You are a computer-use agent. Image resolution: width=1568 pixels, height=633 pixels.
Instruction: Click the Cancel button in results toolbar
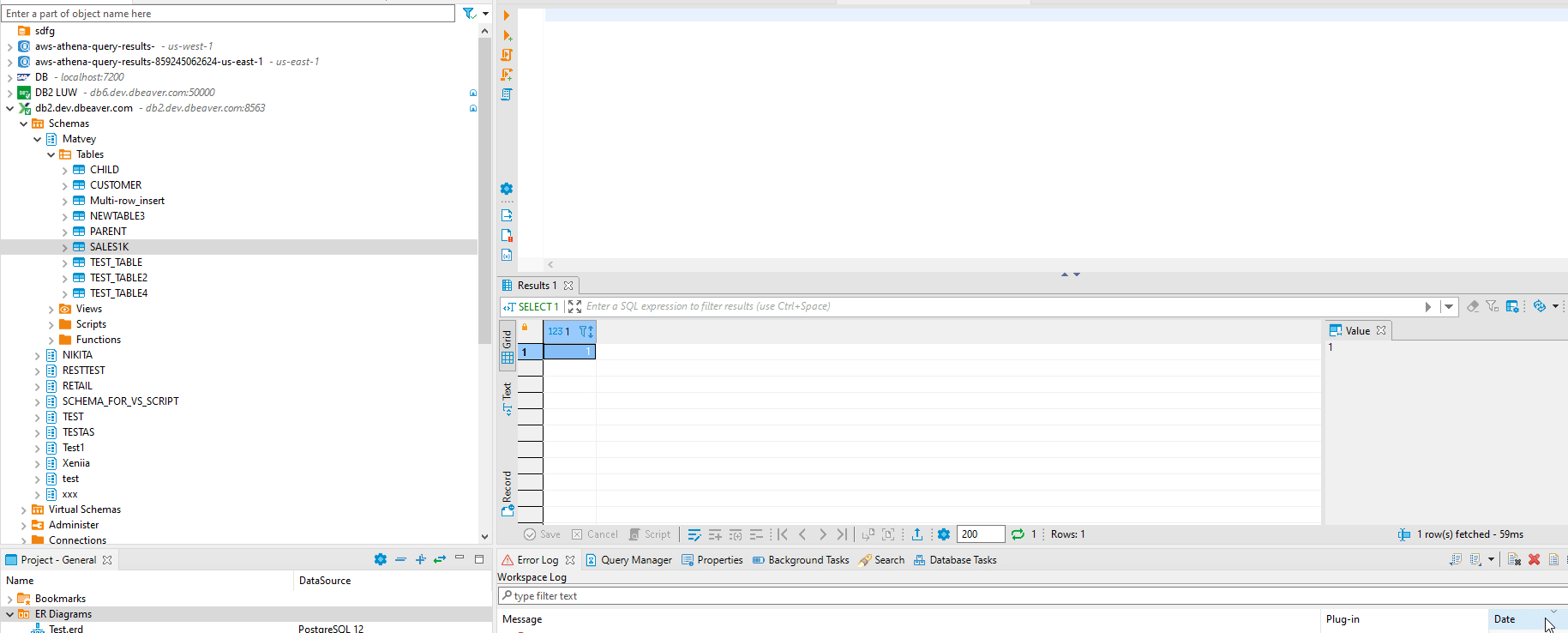pyautogui.click(x=595, y=534)
